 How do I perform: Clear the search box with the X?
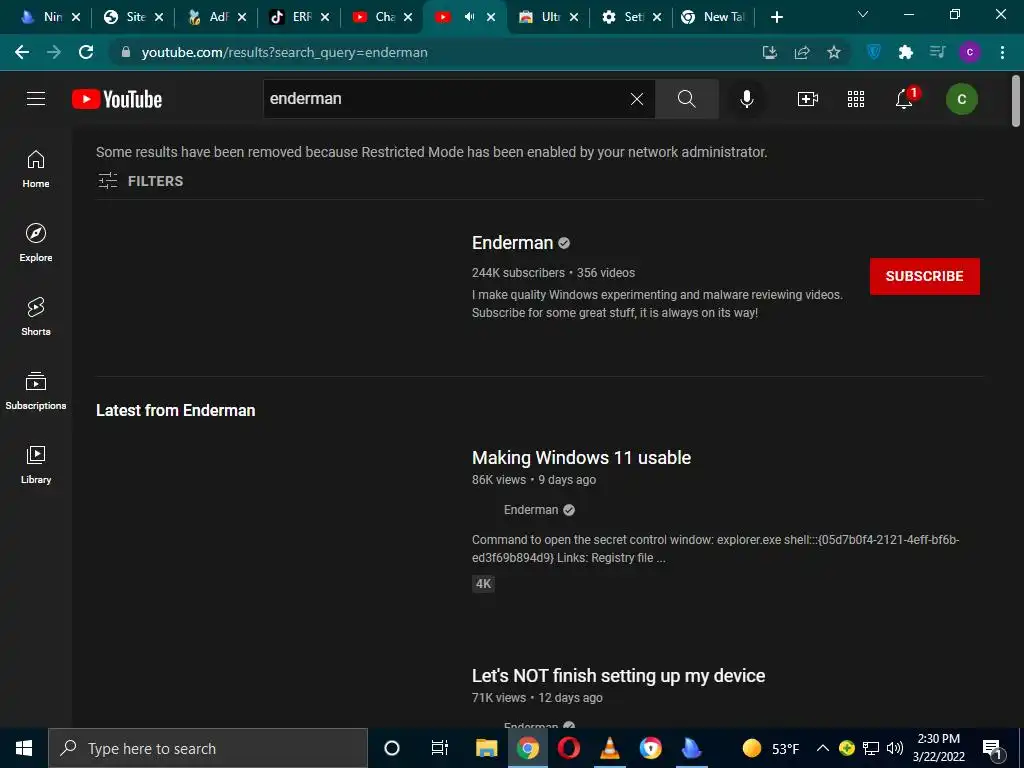click(637, 99)
